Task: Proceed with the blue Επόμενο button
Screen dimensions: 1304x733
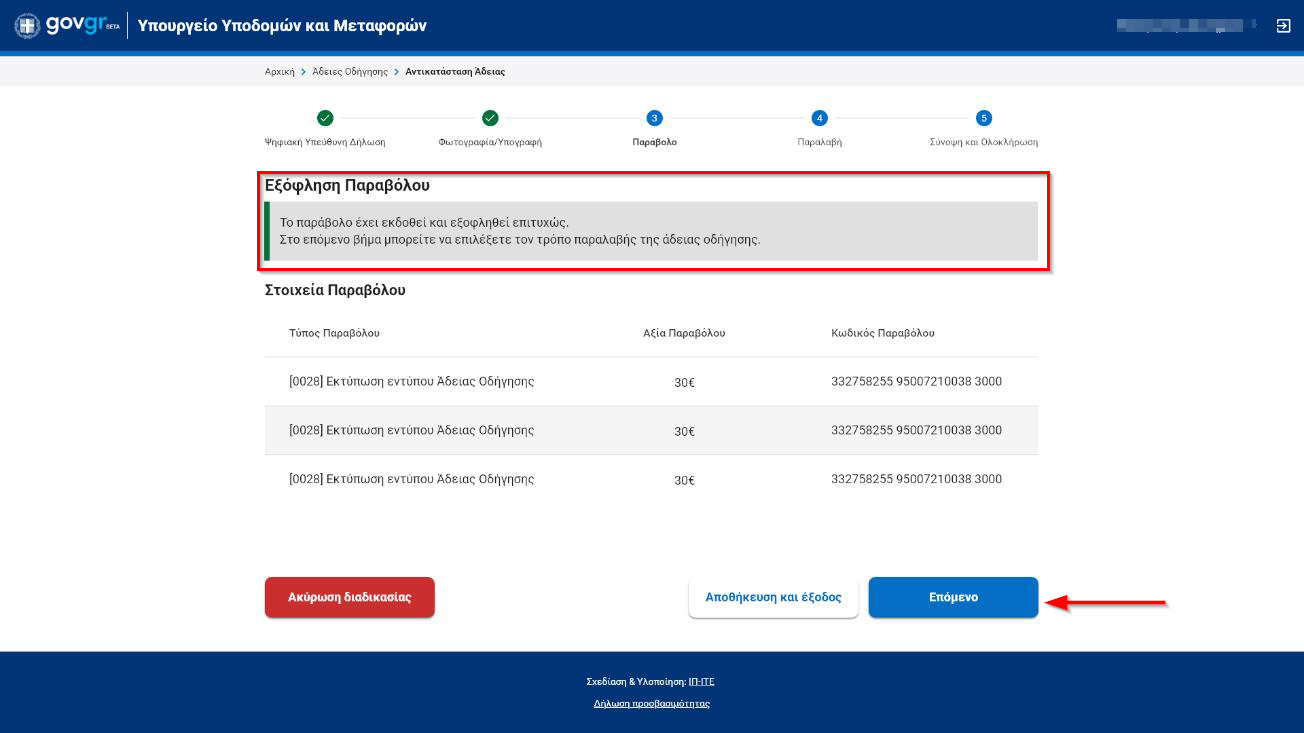Action: [952, 597]
